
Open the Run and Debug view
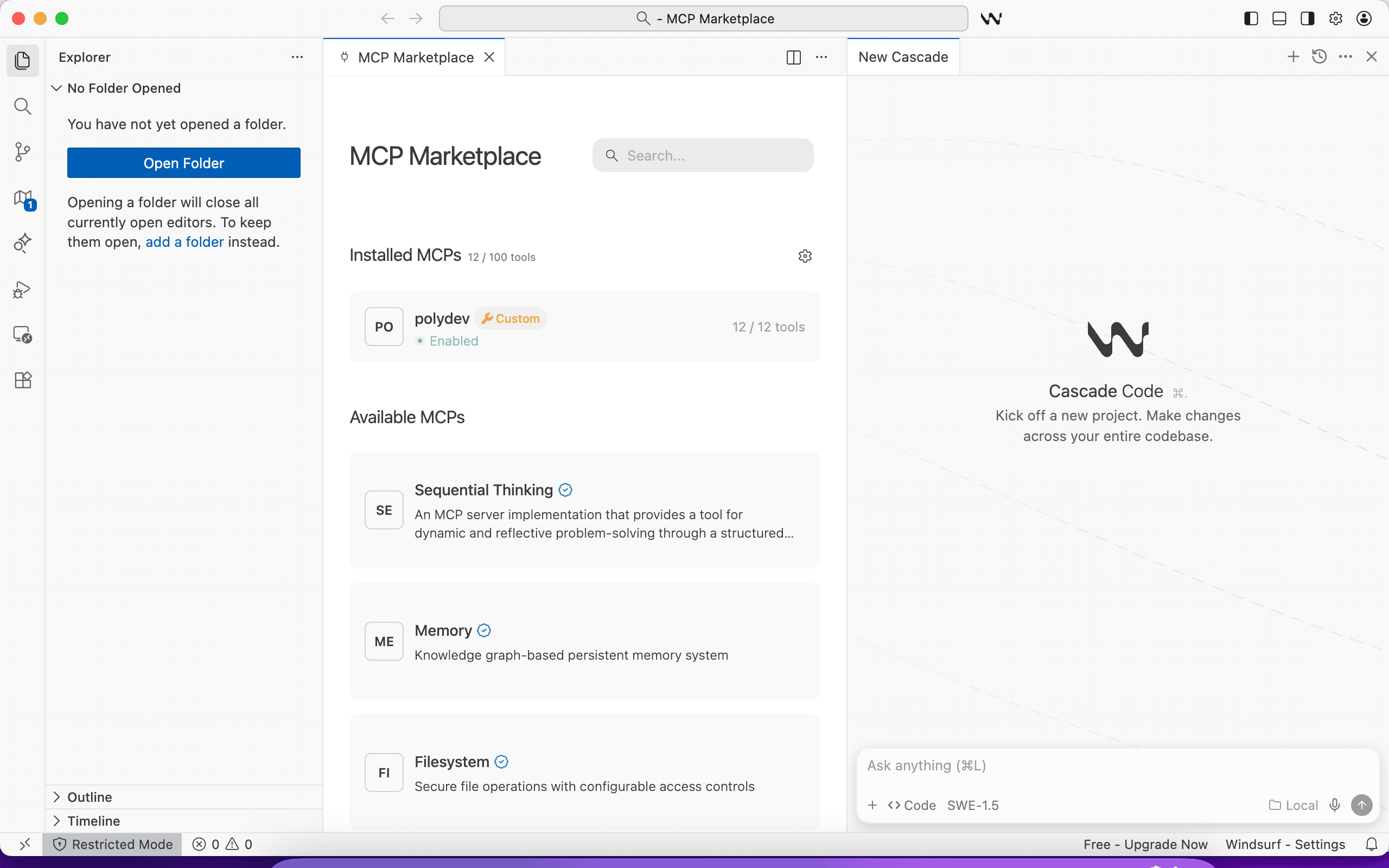coord(22,289)
